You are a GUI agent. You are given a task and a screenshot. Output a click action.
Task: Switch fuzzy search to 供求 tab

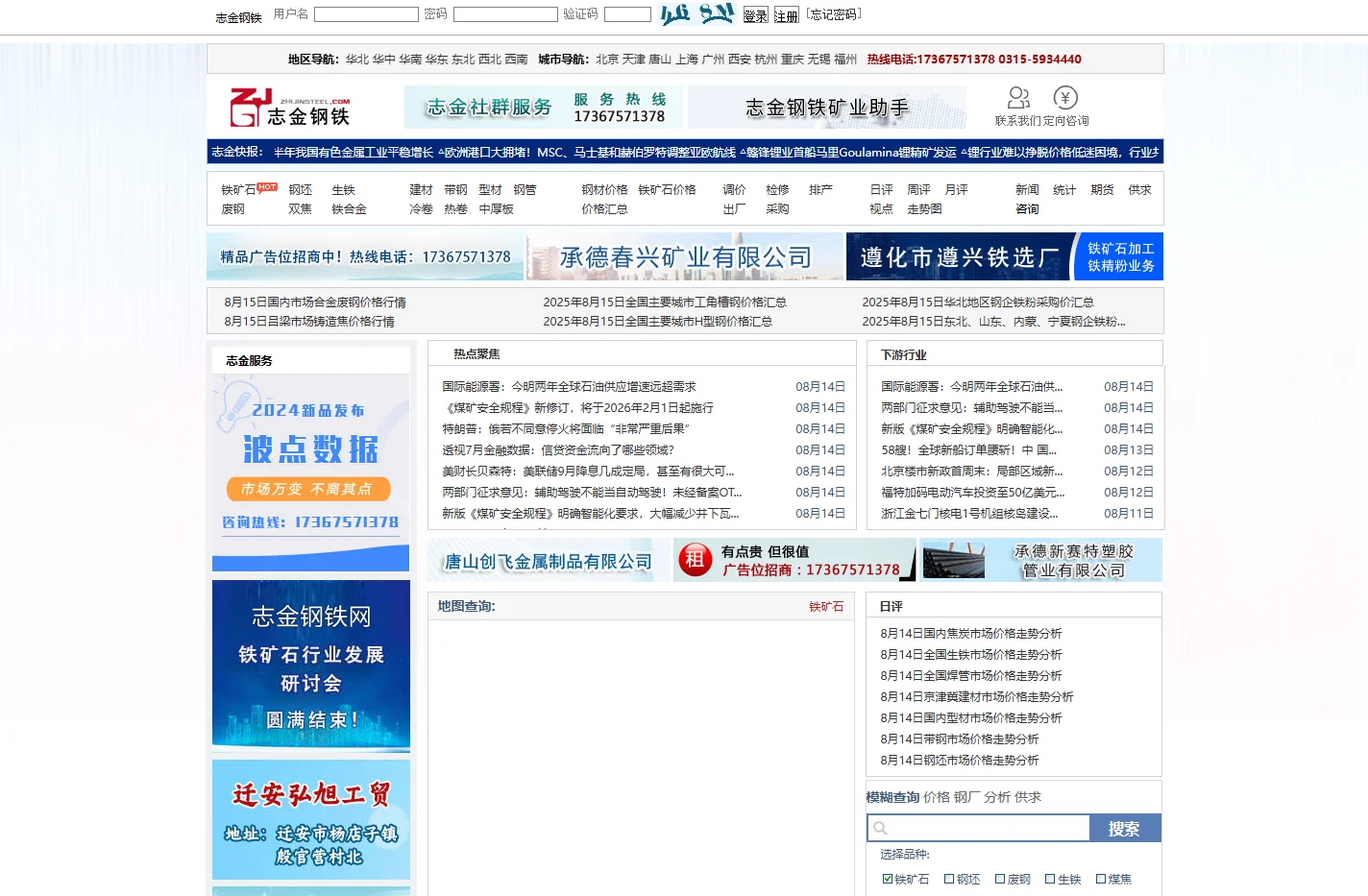tap(1027, 797)
